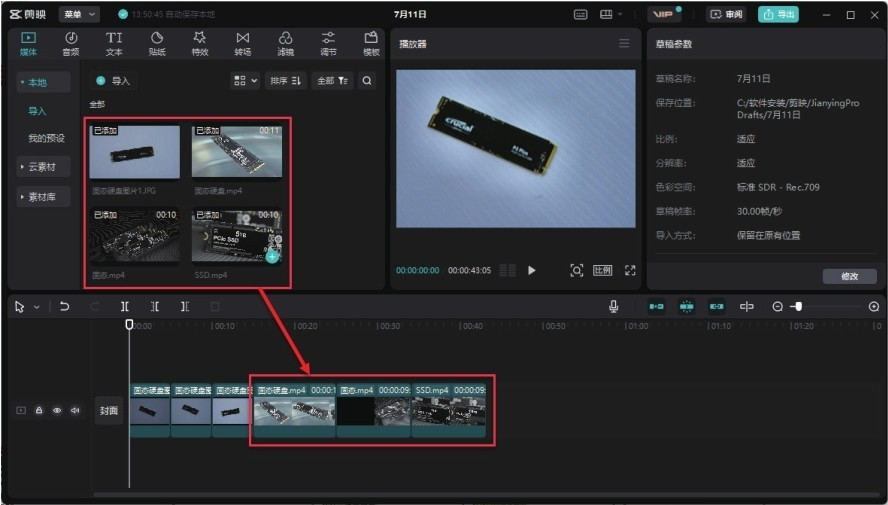Open the 菜单 dropdown menu
888x505 pixels.
coord(79,14)
